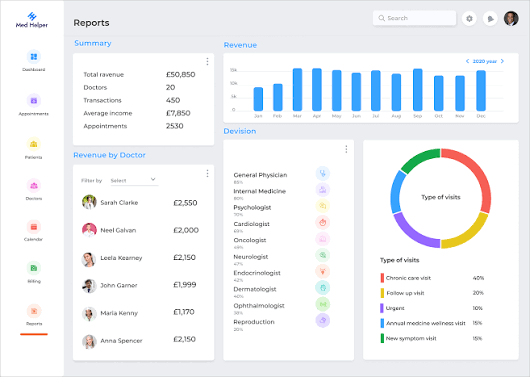530x377 pixels.
Task: Click the Reproduction icon
Action: click(323, 320)
